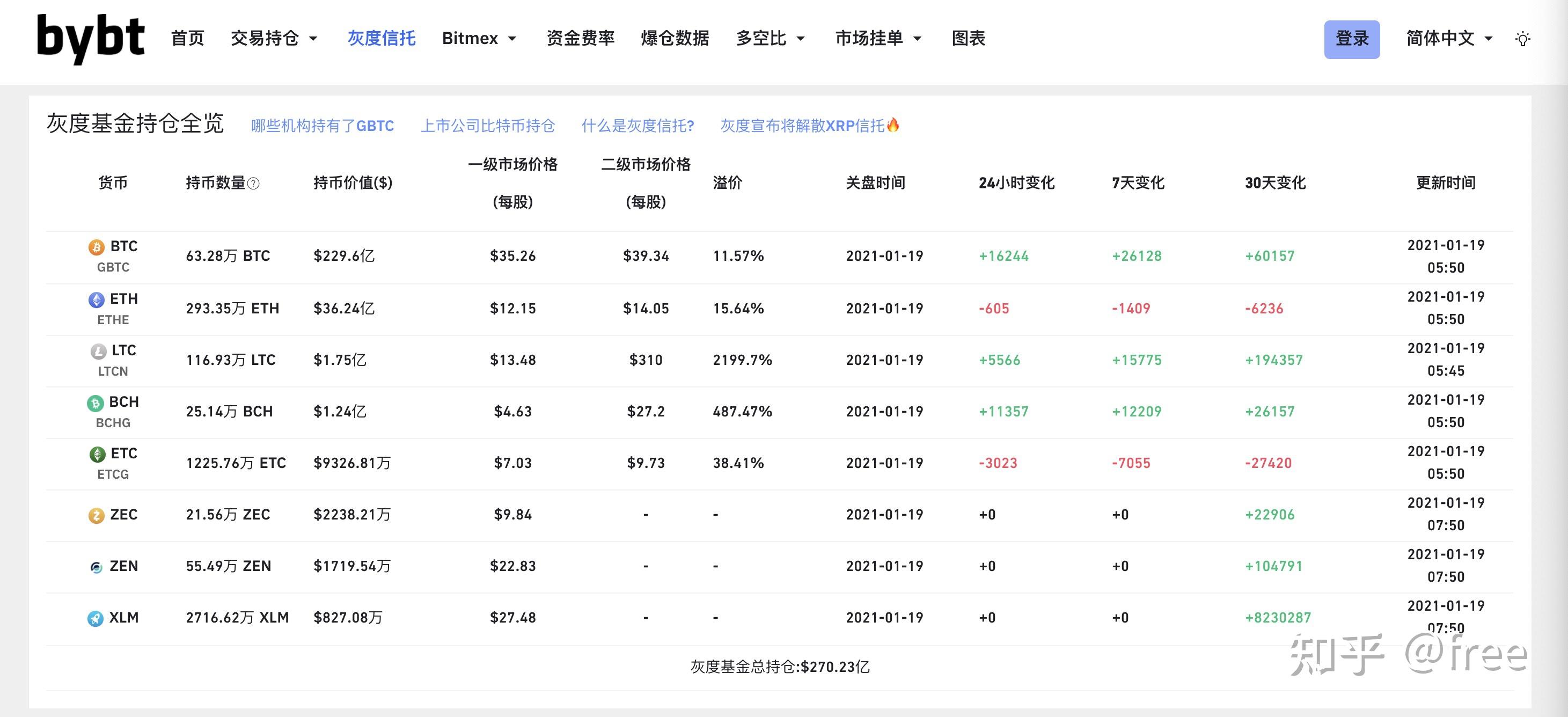Expand the 交易持仓 dropdown menu
Viewport: 1568px width, 717px height.
274,38
